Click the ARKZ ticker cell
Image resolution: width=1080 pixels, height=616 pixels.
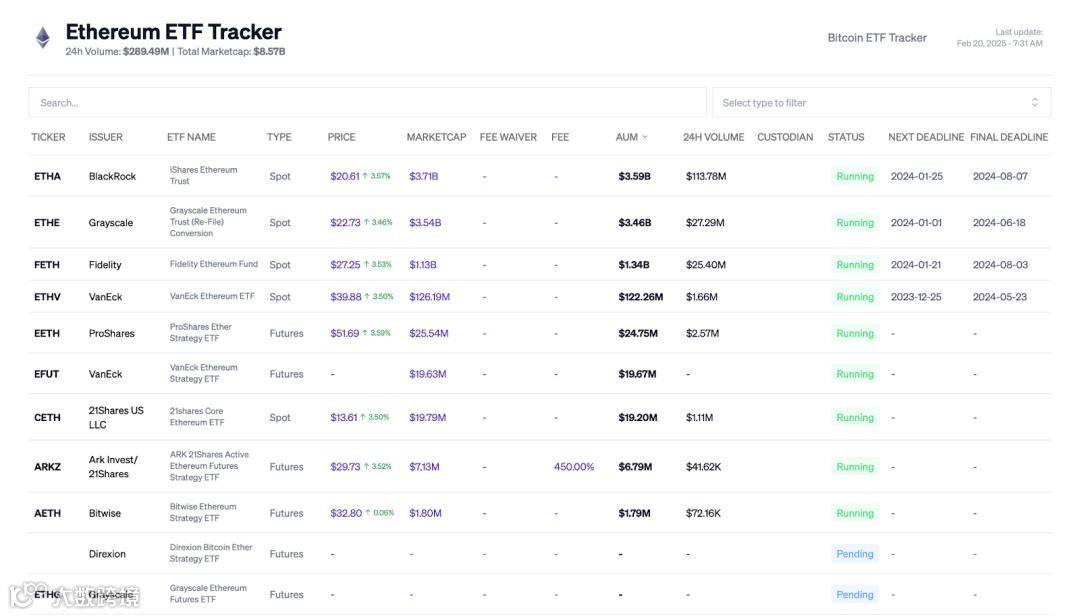click(x=48, y=467)
